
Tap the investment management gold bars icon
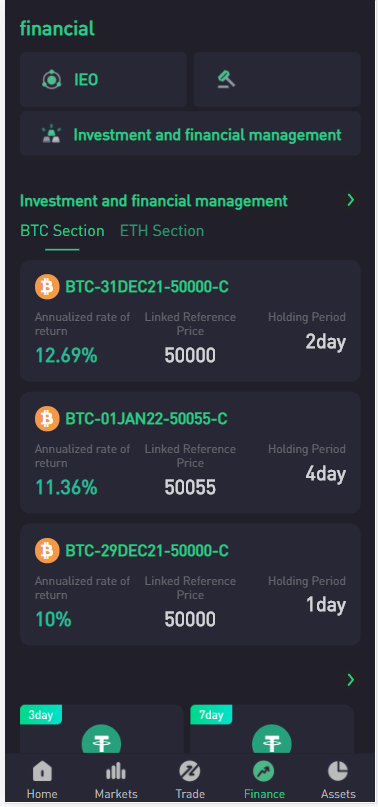[51, 135]
